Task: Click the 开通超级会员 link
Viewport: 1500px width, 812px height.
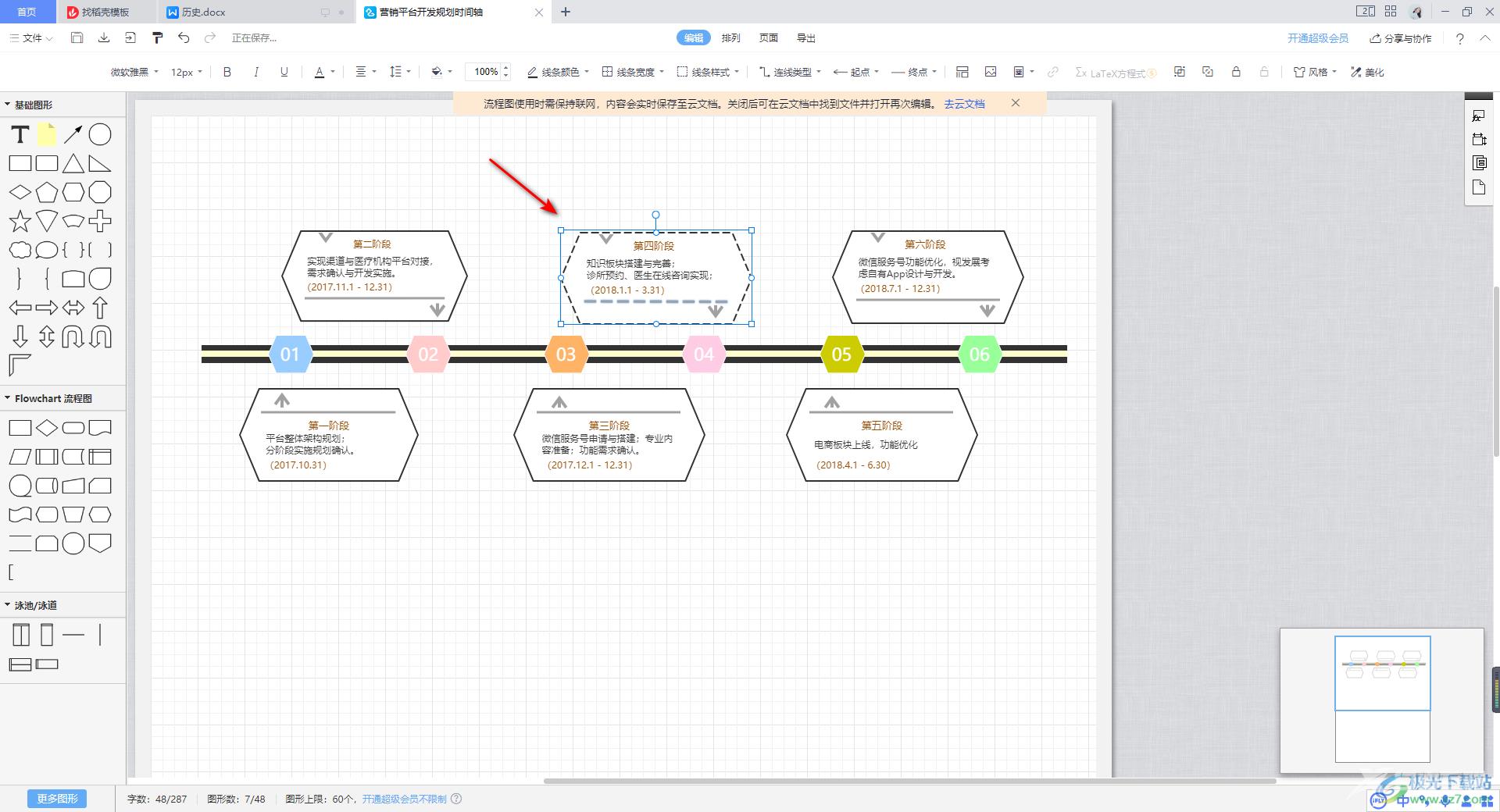Action: (x=1318, y=38)
